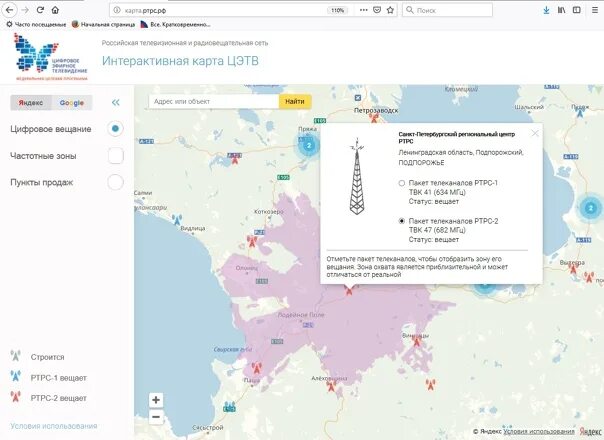Click the Интерактивная карта ЦЭТВ heading
The height and width of the screenshot is (440, 604).
(x=180, y=61)
